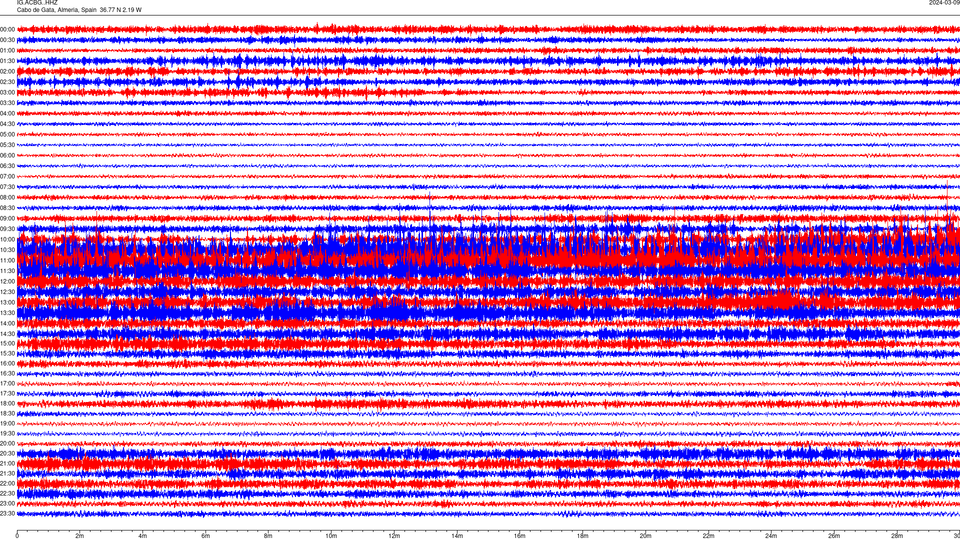
Task: Select the 23:00 time row label
Action: click(7, 503)
